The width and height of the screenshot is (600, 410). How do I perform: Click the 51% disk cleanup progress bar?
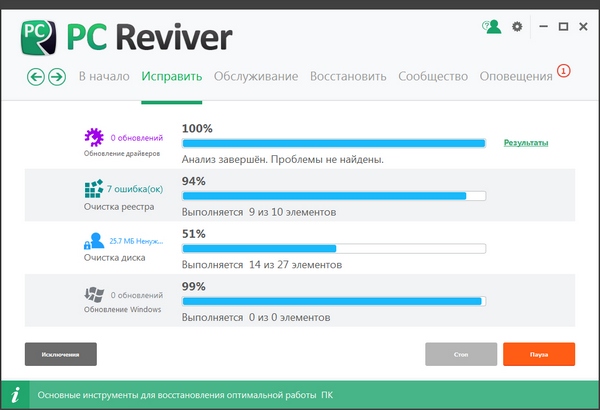click(334, 248)
